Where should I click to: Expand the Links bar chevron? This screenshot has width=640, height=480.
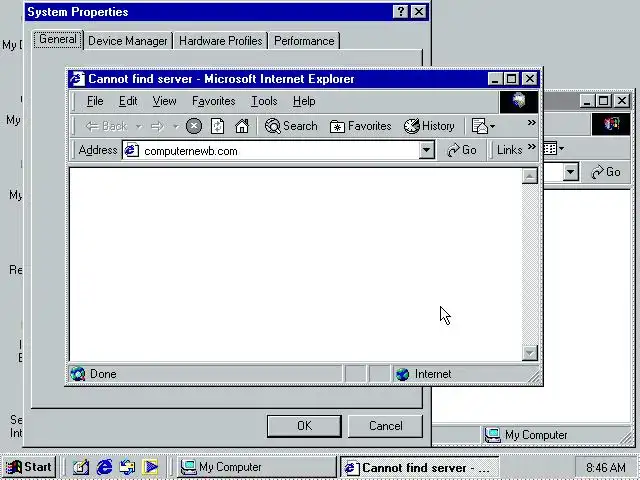point(531,146)
